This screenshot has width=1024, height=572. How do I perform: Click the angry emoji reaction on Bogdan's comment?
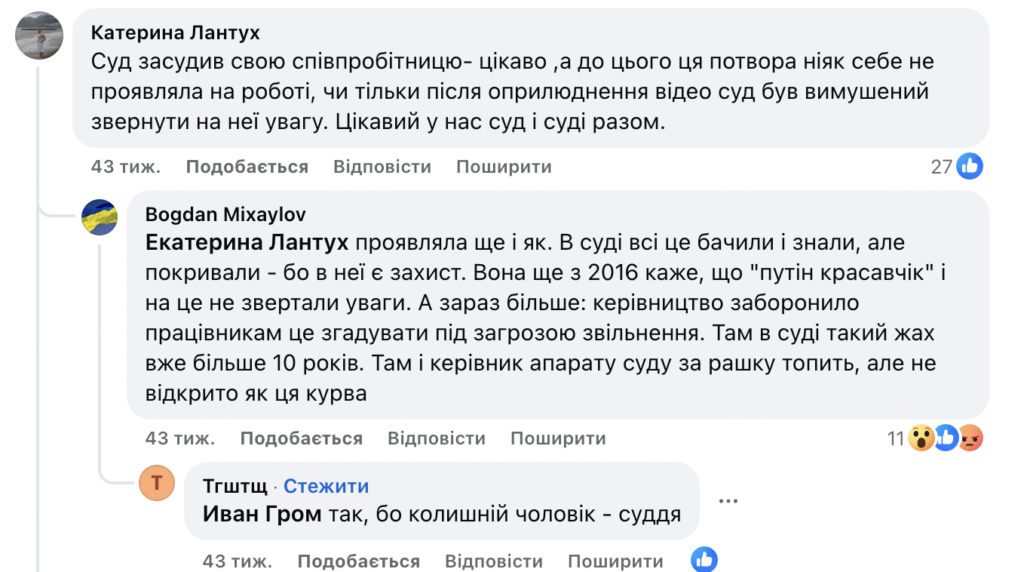click(971, 438)
